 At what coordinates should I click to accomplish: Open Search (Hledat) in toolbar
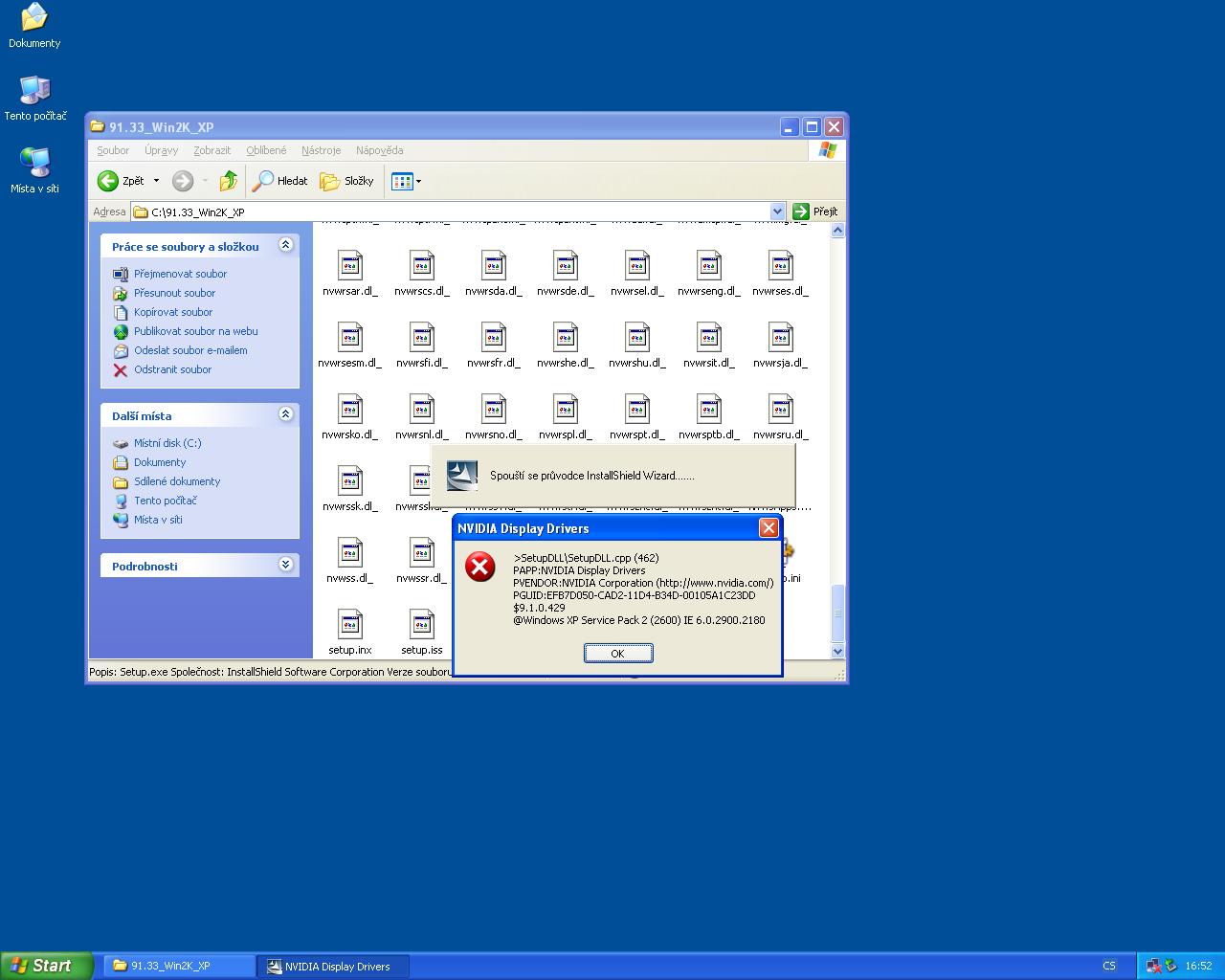[x=279, y=181]
